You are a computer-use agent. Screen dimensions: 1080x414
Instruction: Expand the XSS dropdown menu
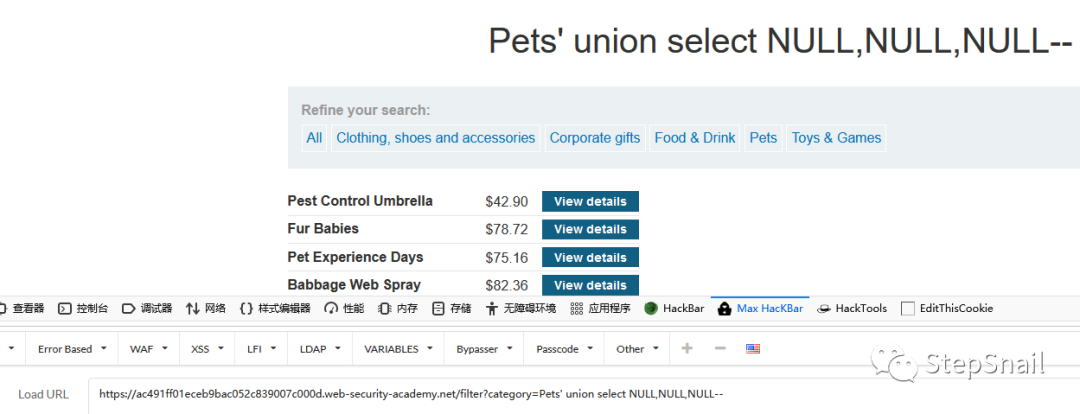tap(205, 349)
